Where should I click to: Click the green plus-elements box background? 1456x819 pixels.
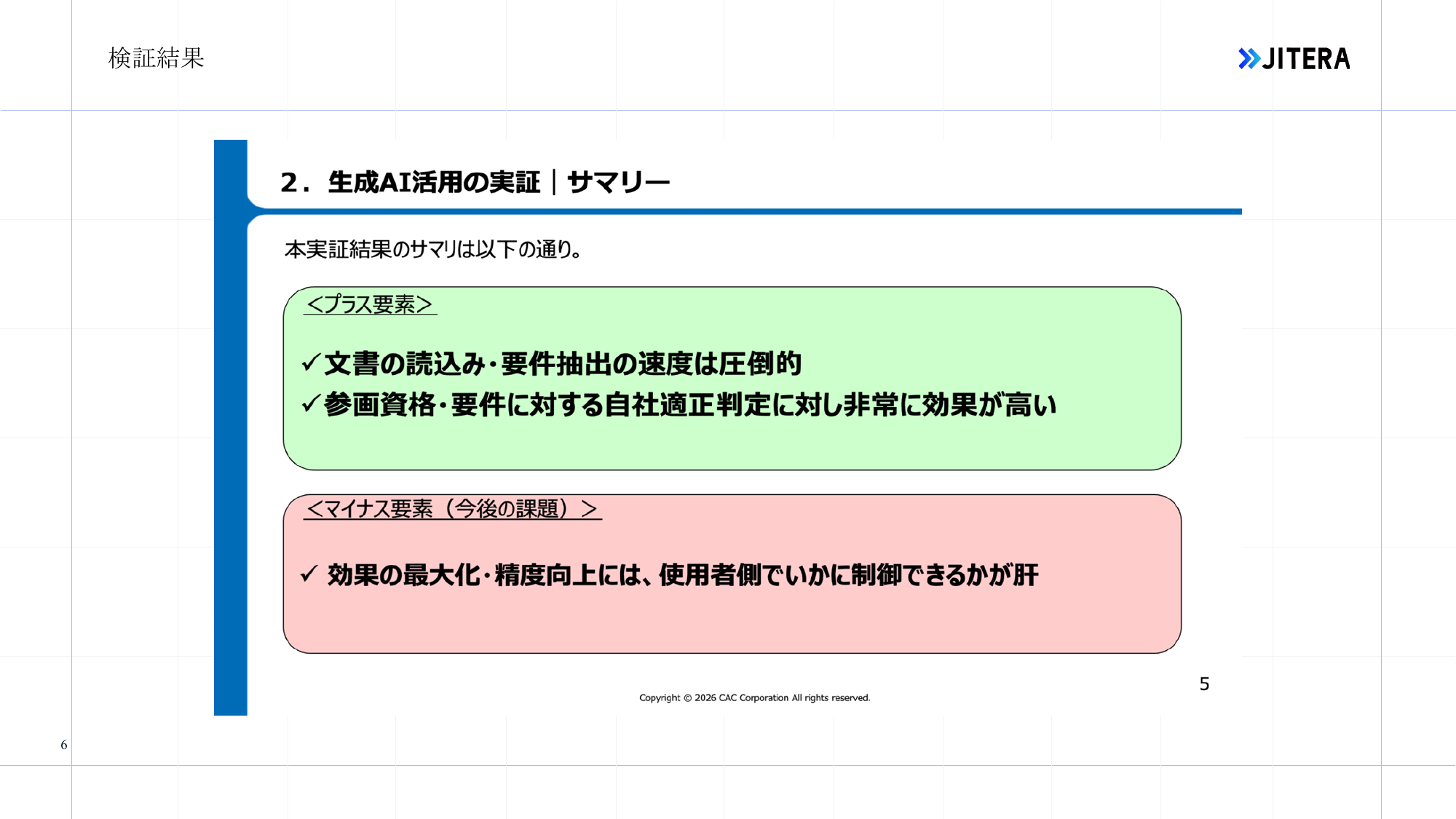coord(732,444)
